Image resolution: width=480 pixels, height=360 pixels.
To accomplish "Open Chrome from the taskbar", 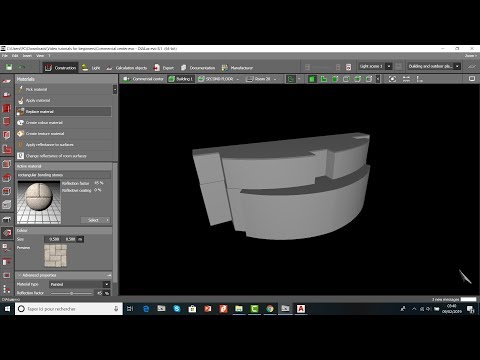I will coord(270,309).
